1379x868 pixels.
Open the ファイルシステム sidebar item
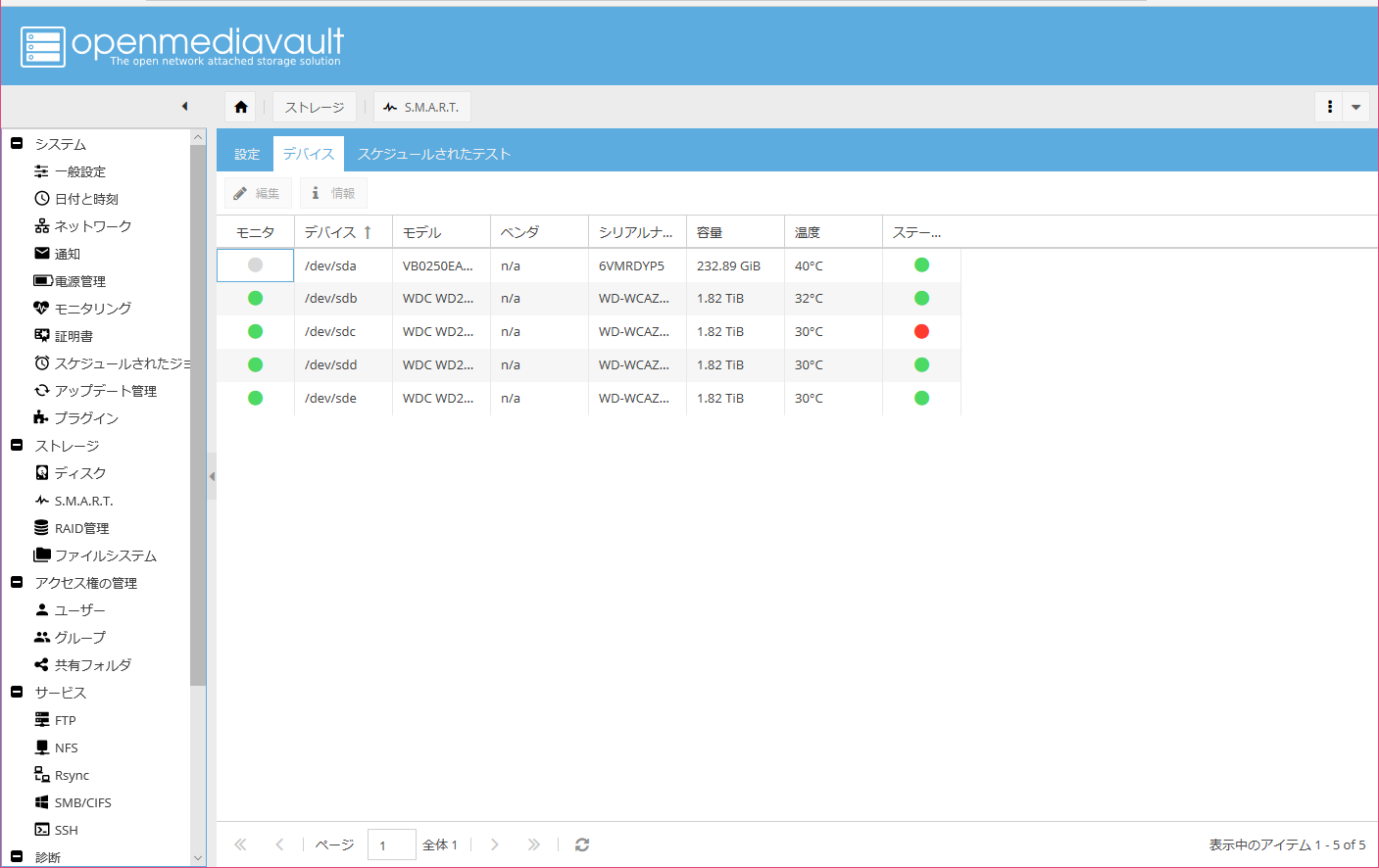[105, 555]
